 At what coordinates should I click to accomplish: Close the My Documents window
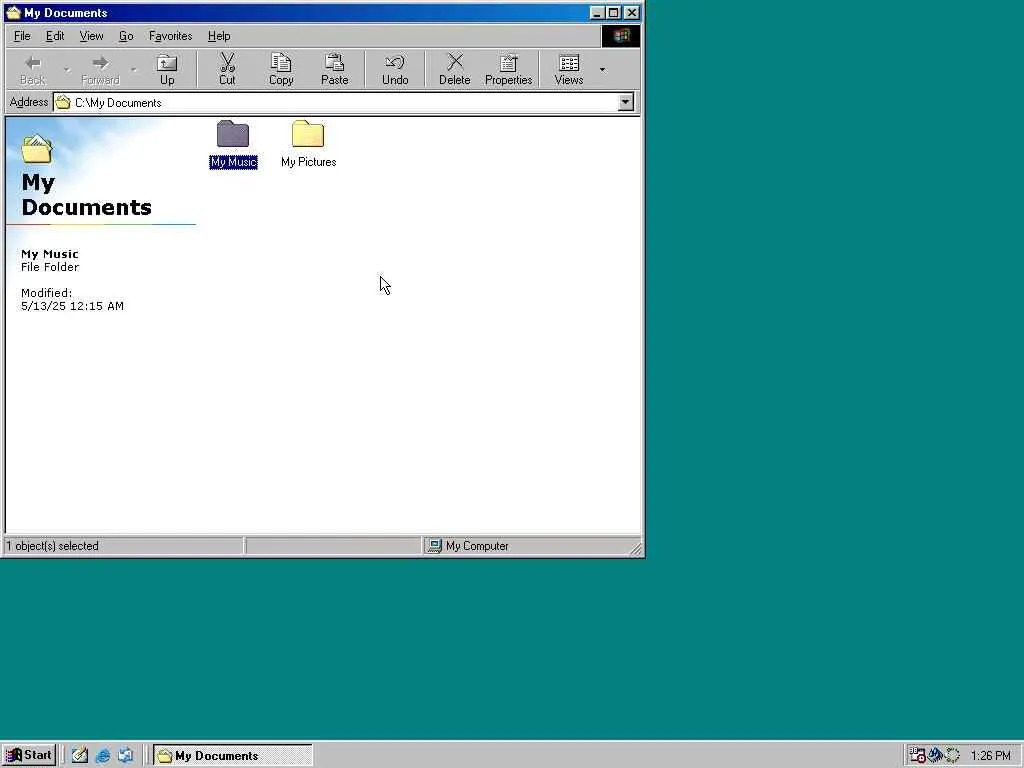[632, 13]
